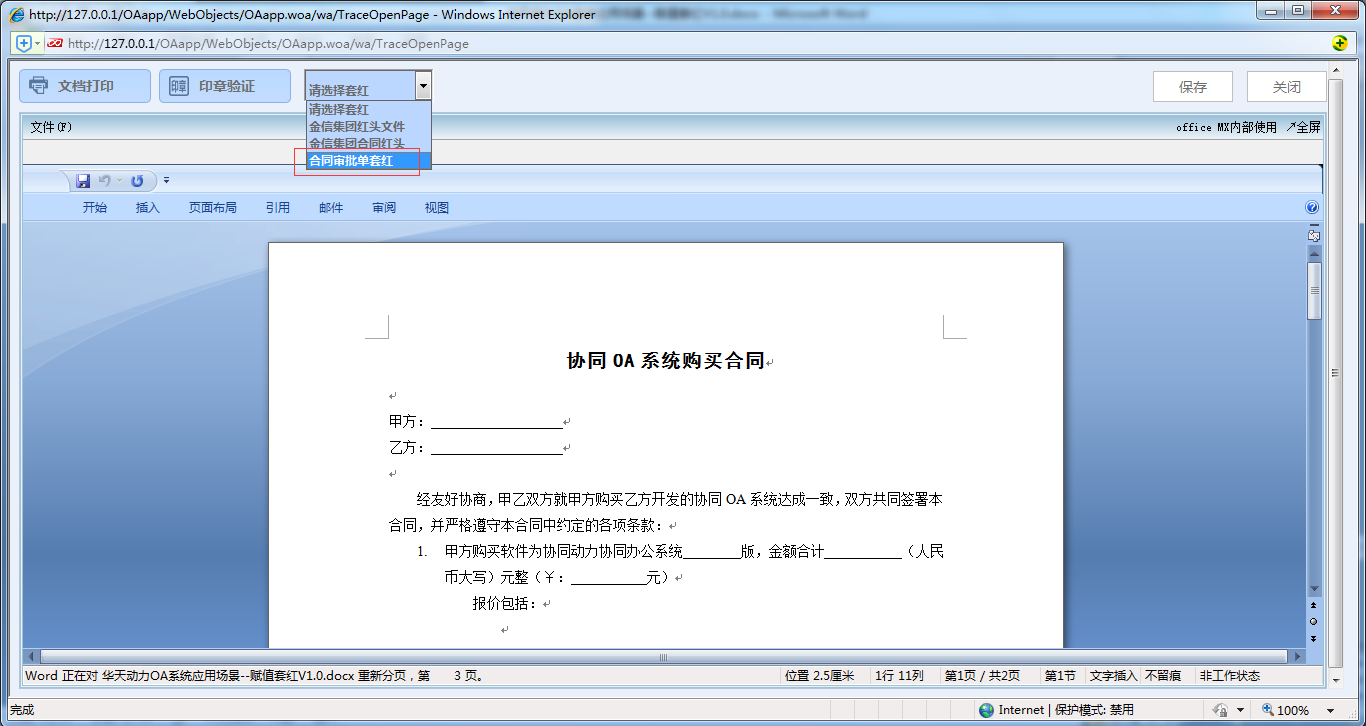Click the 文档打印 print icon
1366x726 pixels.
tap(38, 85)
